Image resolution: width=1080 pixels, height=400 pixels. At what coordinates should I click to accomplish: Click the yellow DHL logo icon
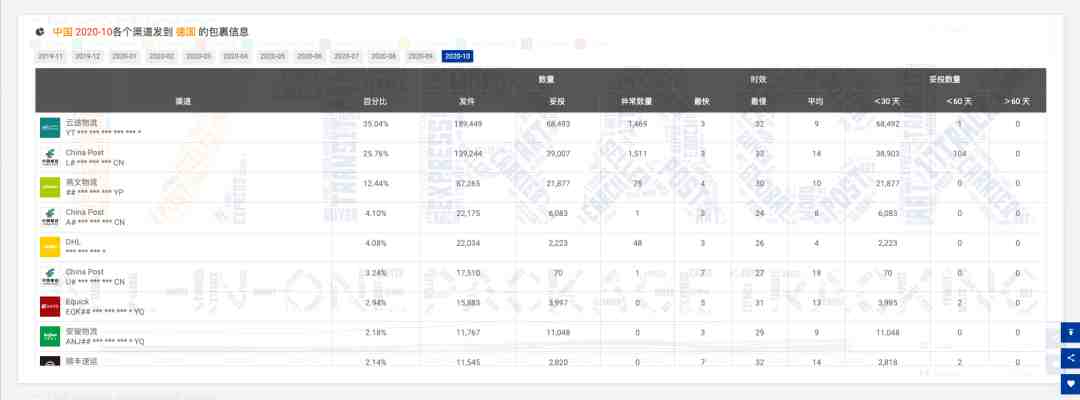(50, 246)
